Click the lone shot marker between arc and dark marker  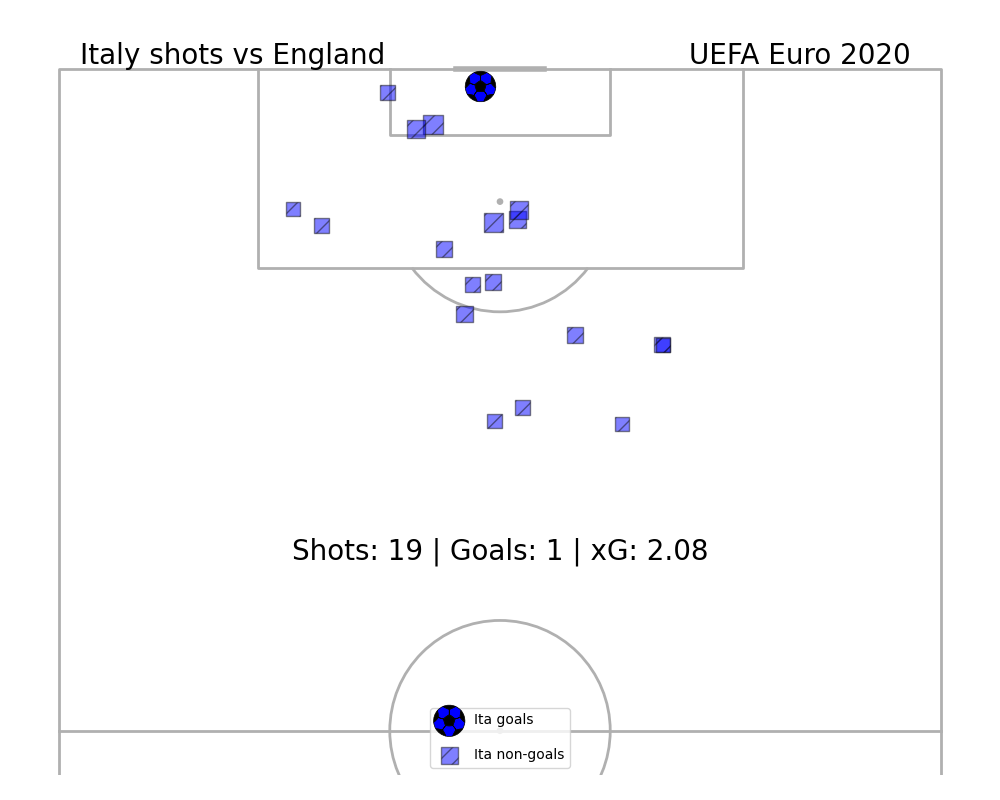[x=575, y=336]
